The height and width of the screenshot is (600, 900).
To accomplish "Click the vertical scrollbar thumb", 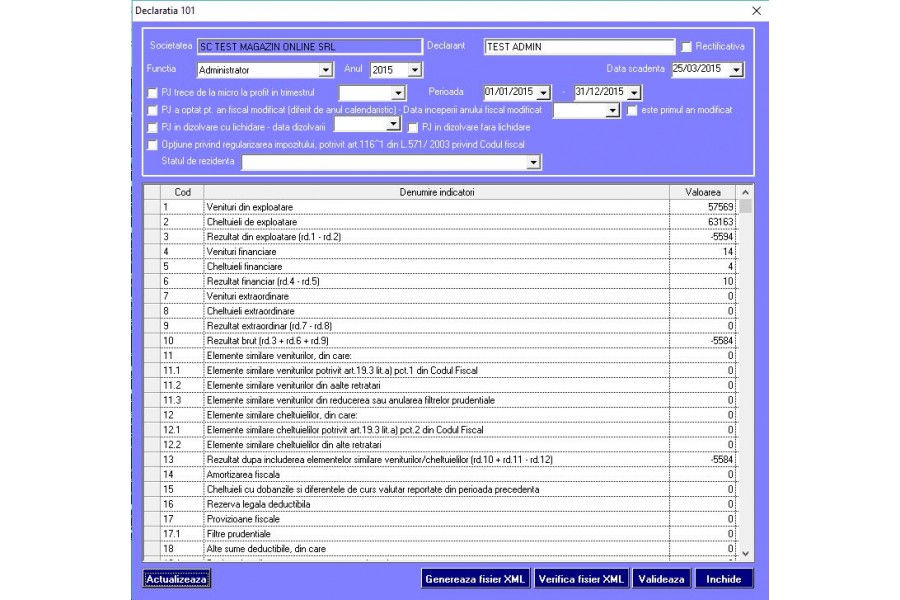I will (745, 206).
